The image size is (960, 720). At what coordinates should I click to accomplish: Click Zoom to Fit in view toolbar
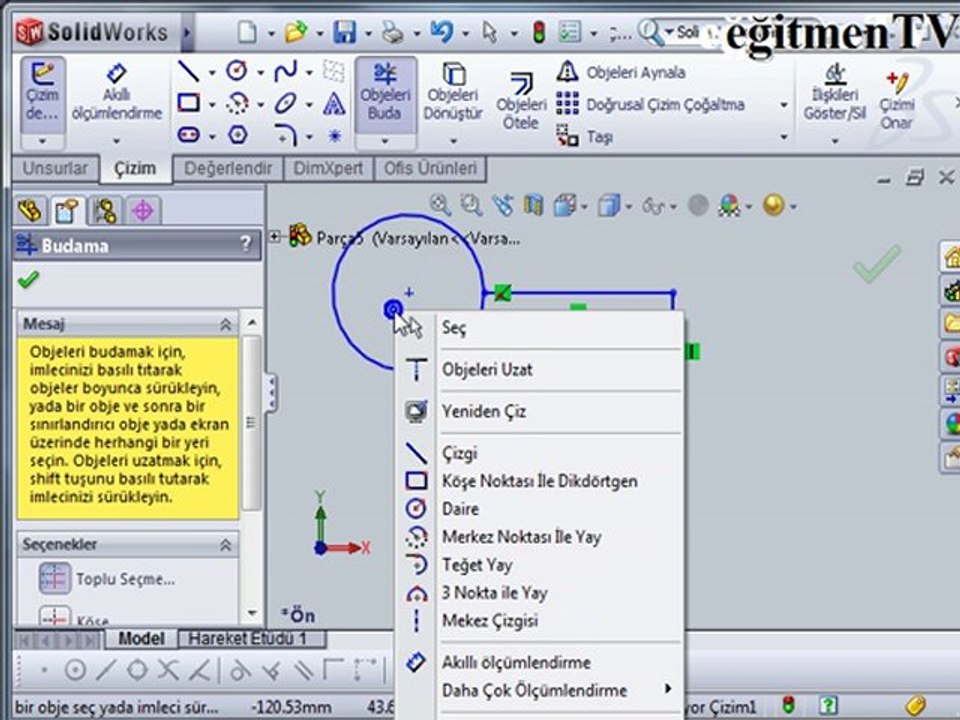440,205
